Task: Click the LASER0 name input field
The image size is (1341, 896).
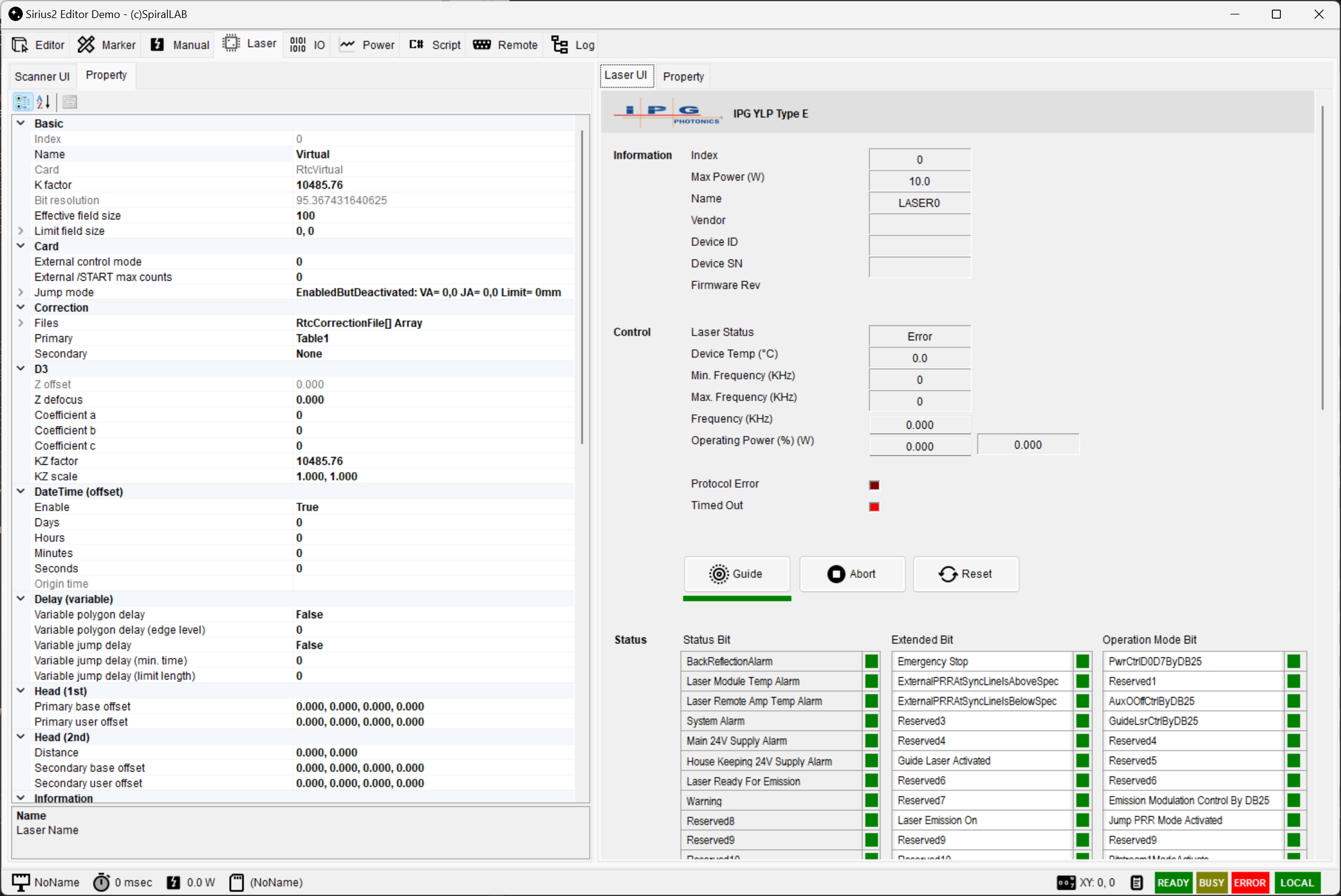Action: (x=919, y=203)
